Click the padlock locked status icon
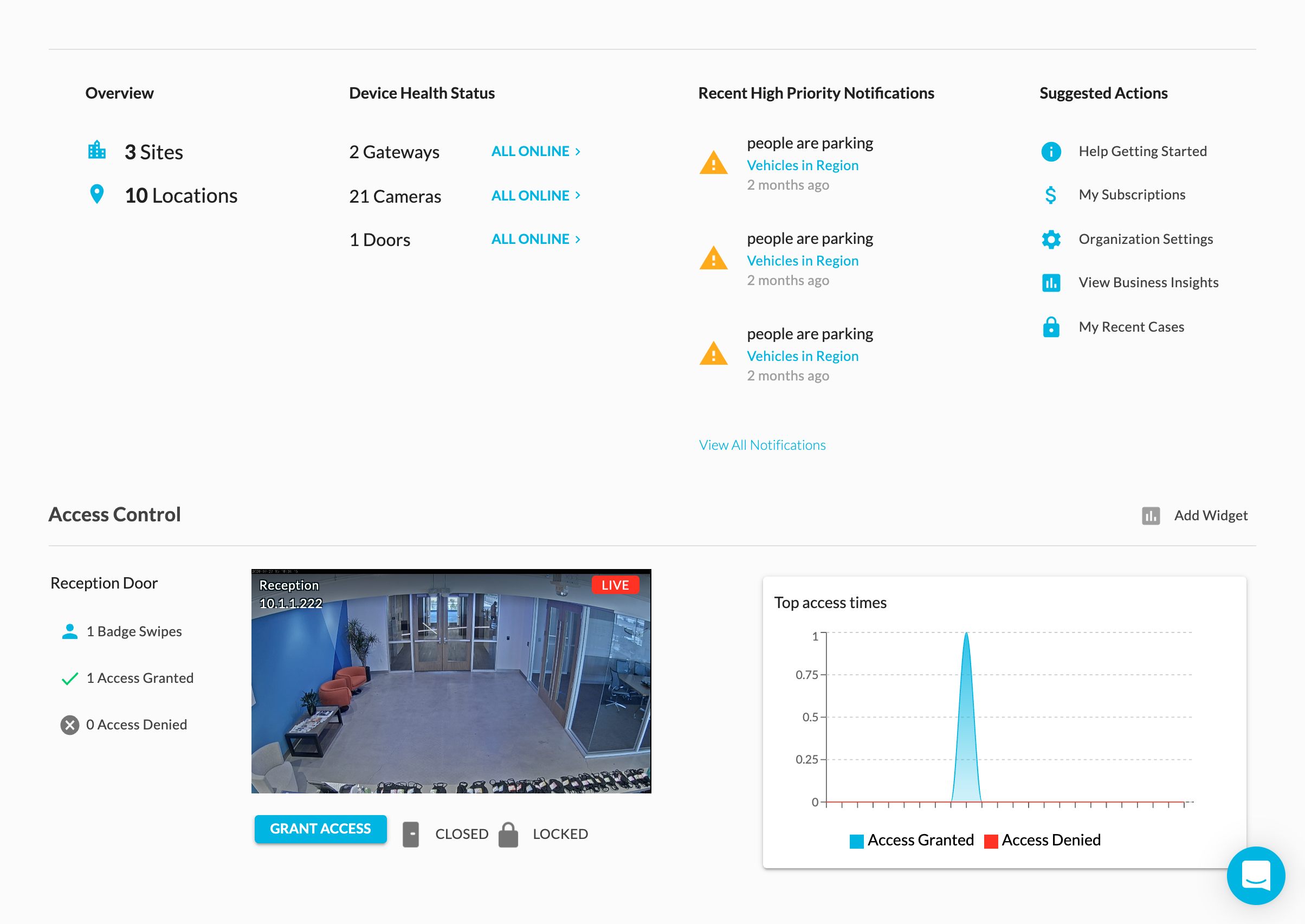1305x924 pixels. (508, 835)
